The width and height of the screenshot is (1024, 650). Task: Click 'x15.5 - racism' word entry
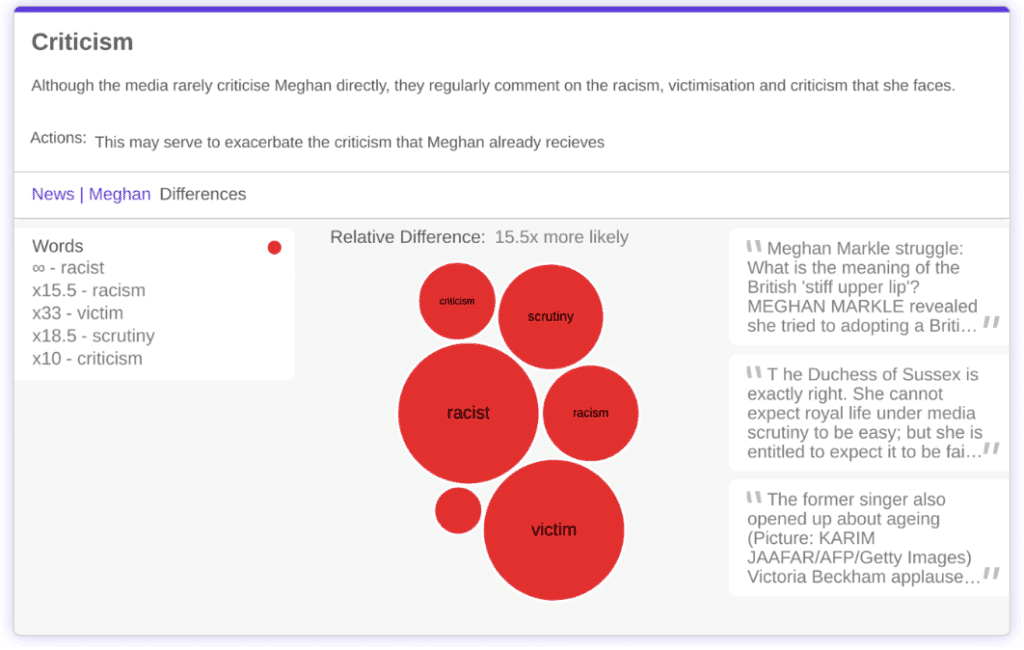click(x=88, y=291)
